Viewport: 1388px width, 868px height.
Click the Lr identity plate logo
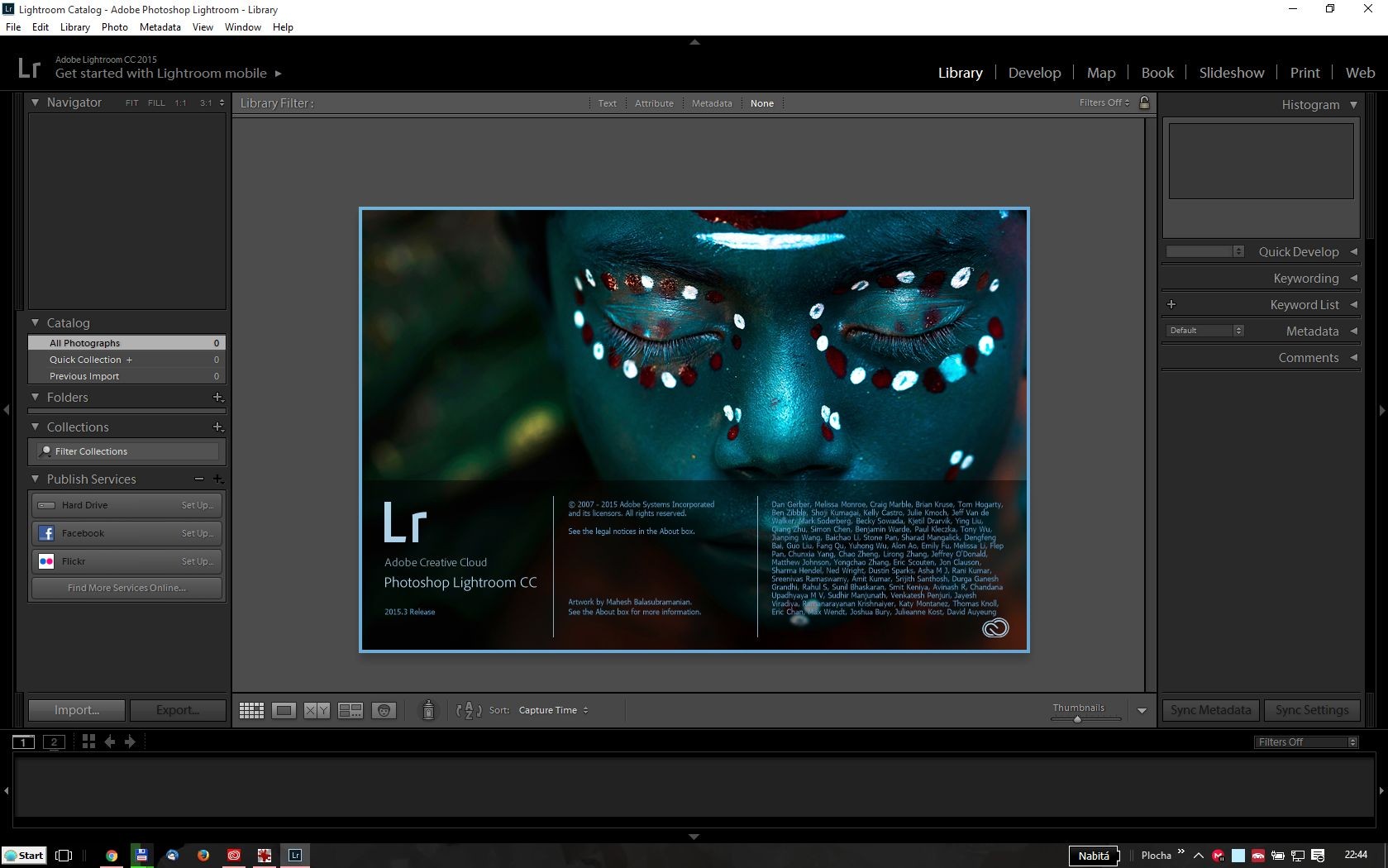pos(29,67)
